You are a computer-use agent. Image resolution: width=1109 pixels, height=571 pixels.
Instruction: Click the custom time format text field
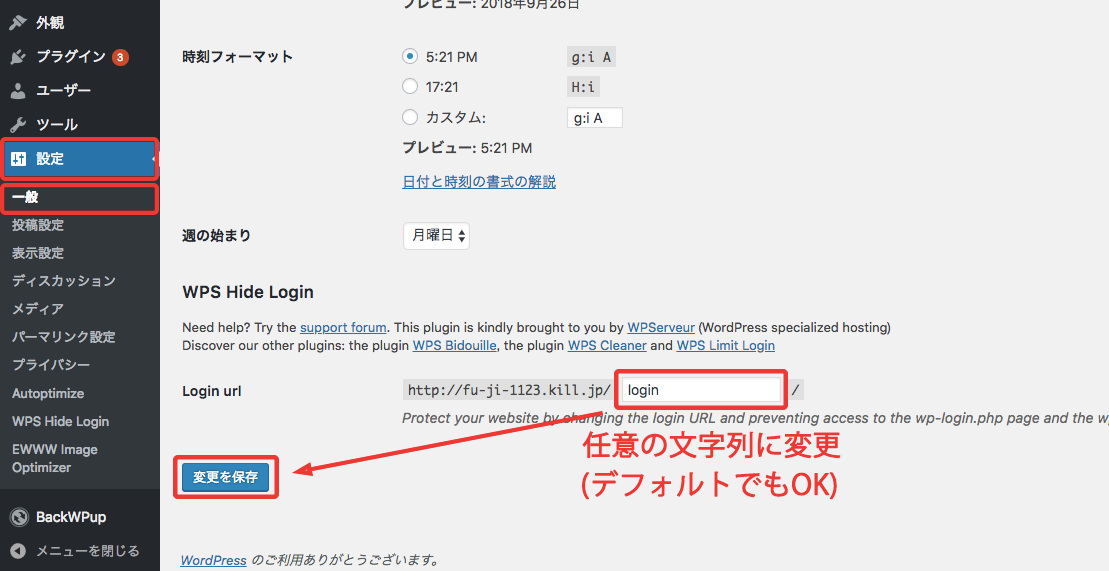click(x=594, y=118)
